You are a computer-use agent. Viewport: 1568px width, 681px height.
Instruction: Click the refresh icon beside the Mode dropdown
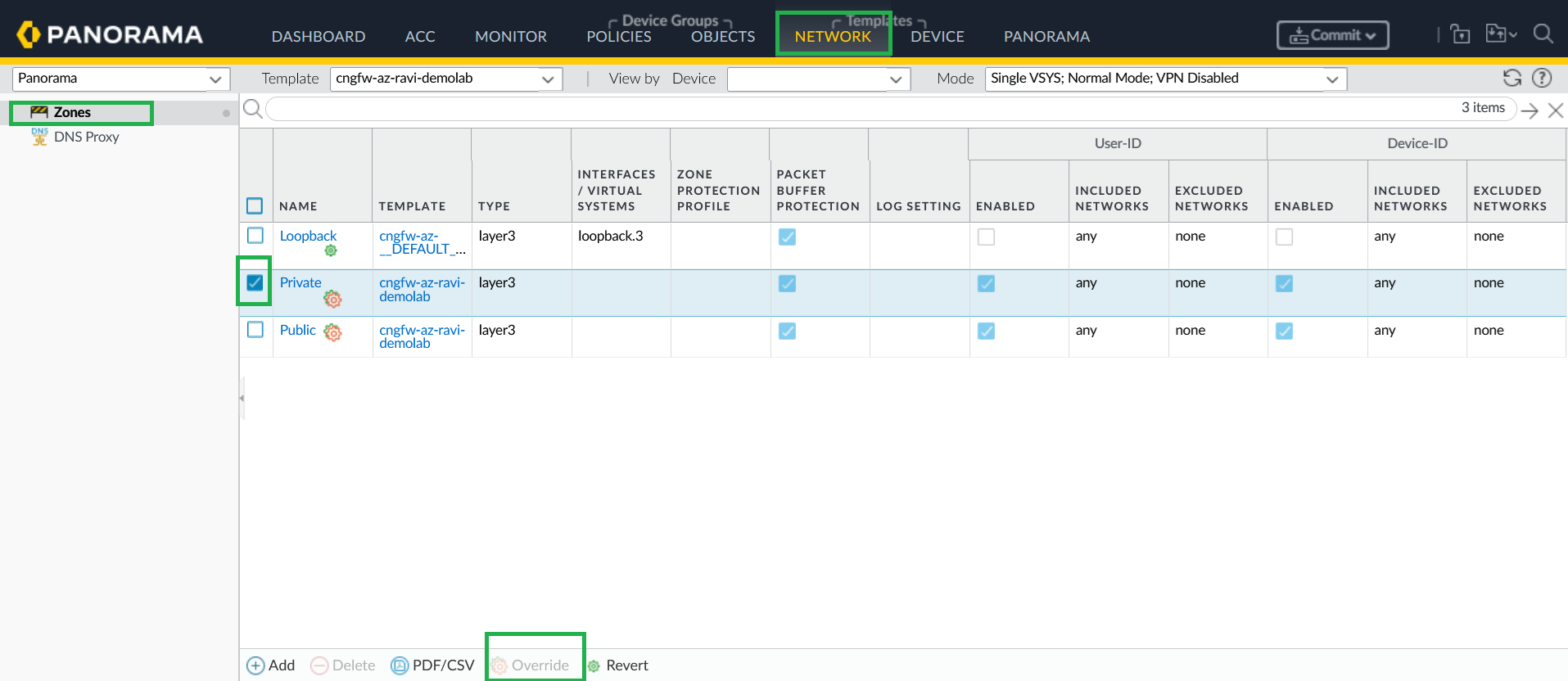pyautogui.click(x=1512, y=78)
